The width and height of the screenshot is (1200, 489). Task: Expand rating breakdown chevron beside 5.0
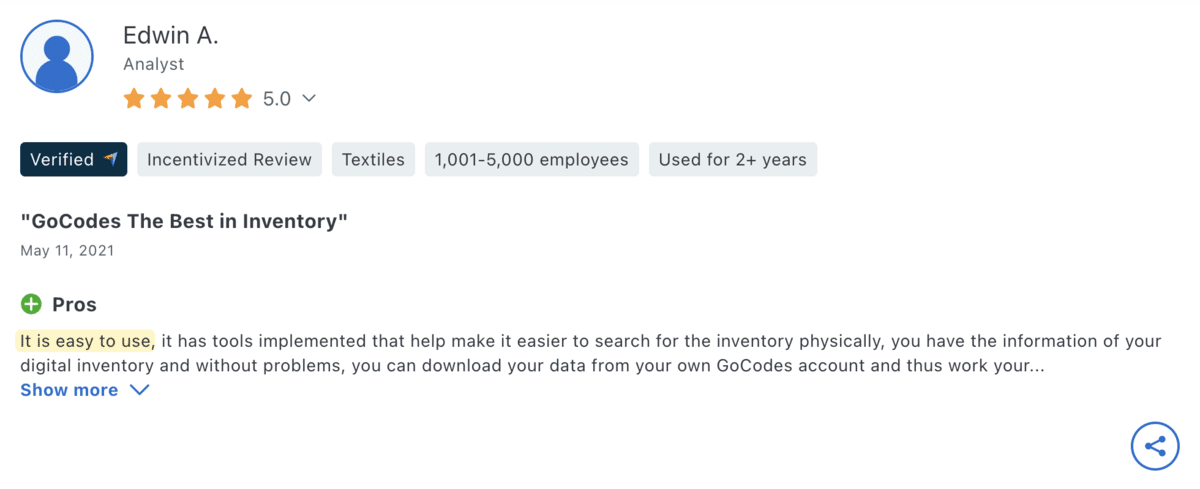click(x=309, y=99)
